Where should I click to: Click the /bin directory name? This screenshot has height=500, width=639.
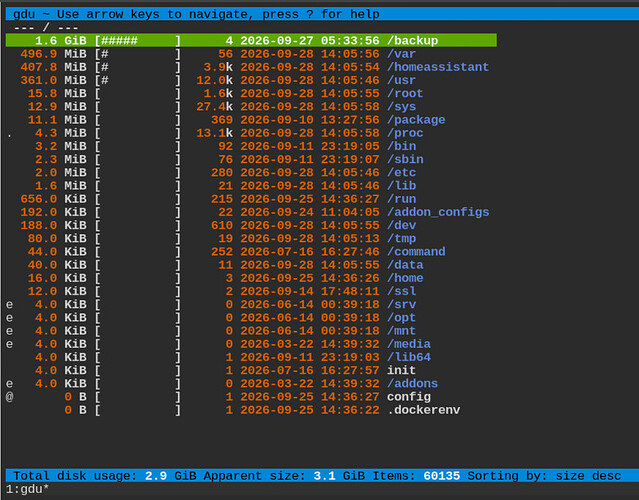coord(401,146)
